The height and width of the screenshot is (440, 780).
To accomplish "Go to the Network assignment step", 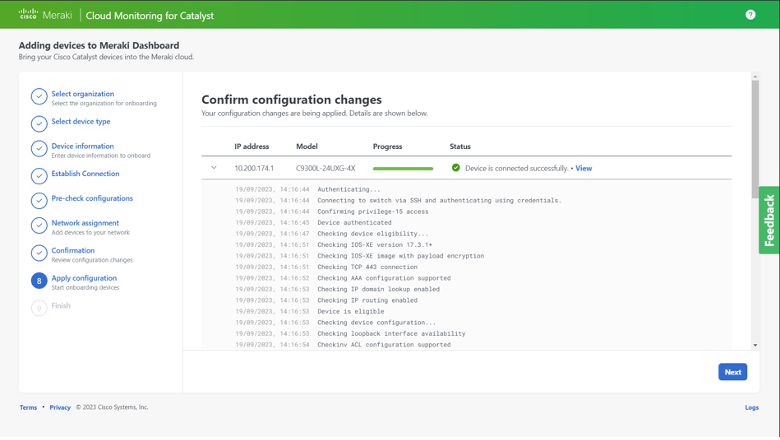I will pyautogui.click(x=85, y=223).
